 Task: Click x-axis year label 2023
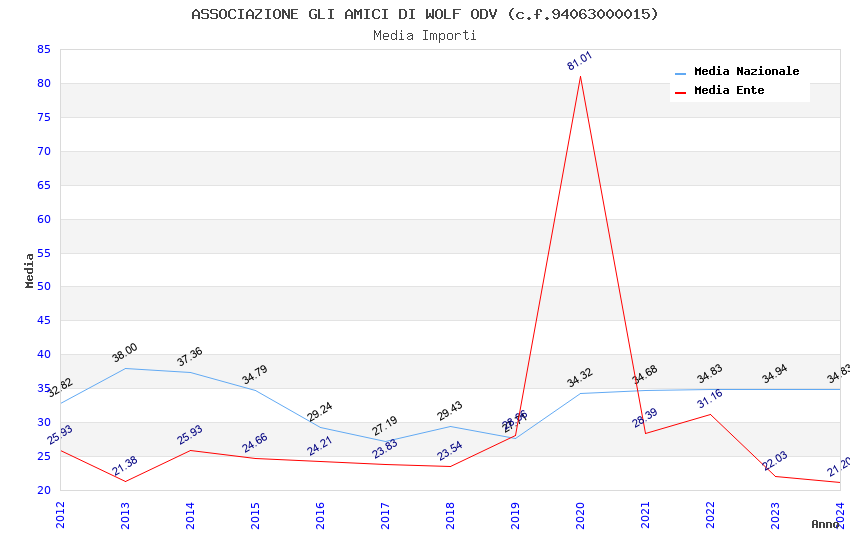coord(776,515)
